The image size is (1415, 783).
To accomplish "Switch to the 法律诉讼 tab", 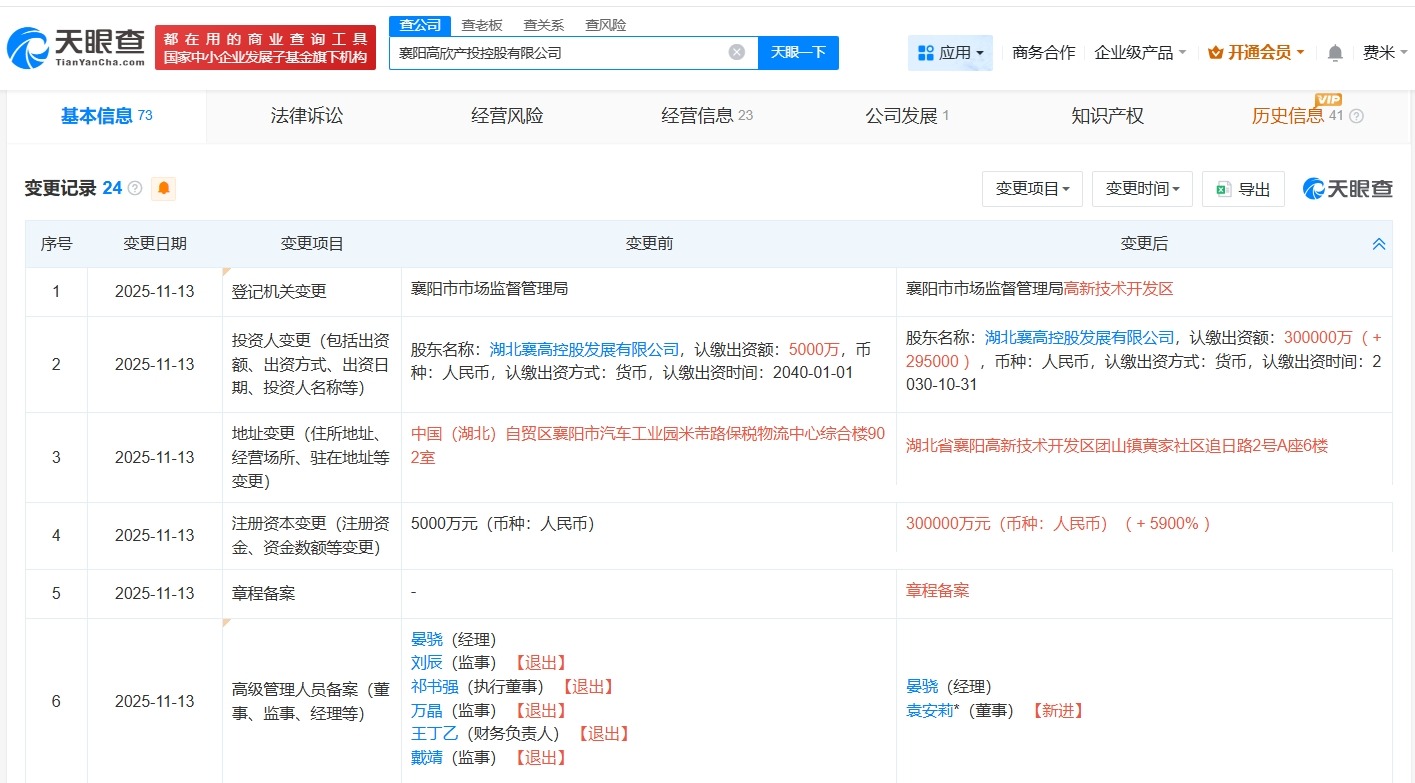I will 306,115.
